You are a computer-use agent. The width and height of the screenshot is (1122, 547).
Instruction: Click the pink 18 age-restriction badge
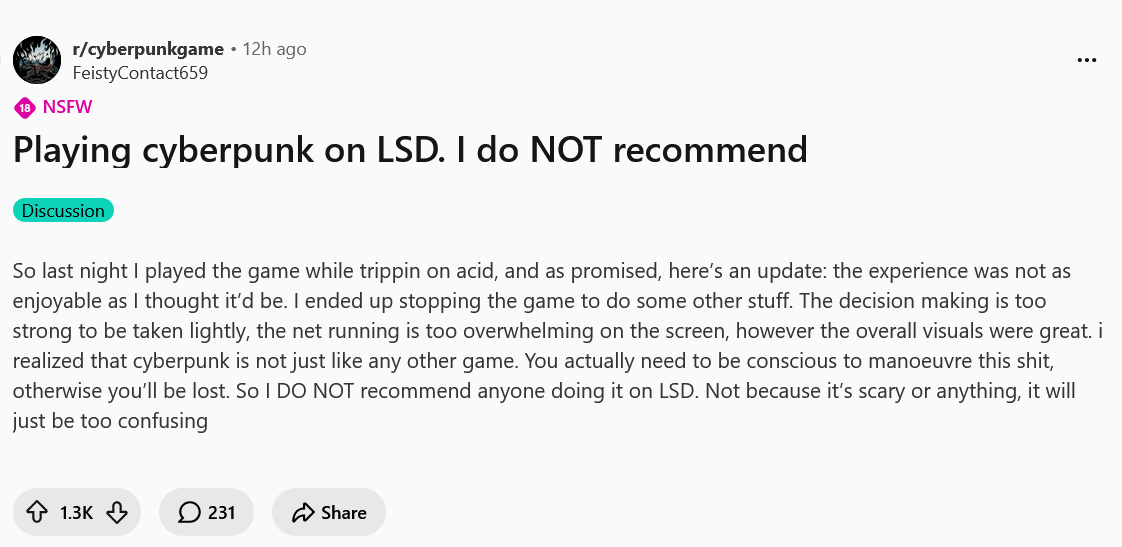[24, 108]
